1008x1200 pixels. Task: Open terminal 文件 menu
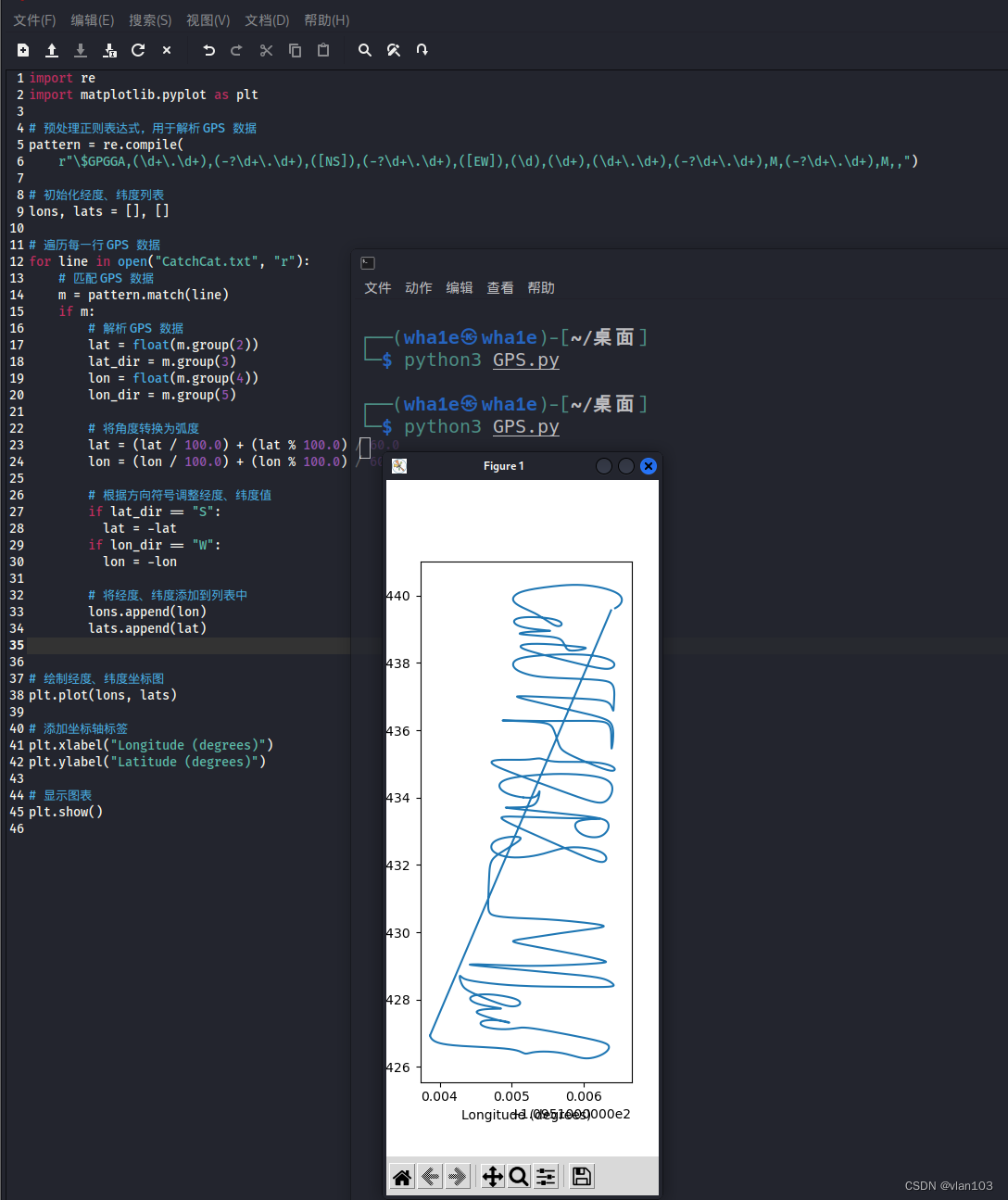click(x=378, y=288)
